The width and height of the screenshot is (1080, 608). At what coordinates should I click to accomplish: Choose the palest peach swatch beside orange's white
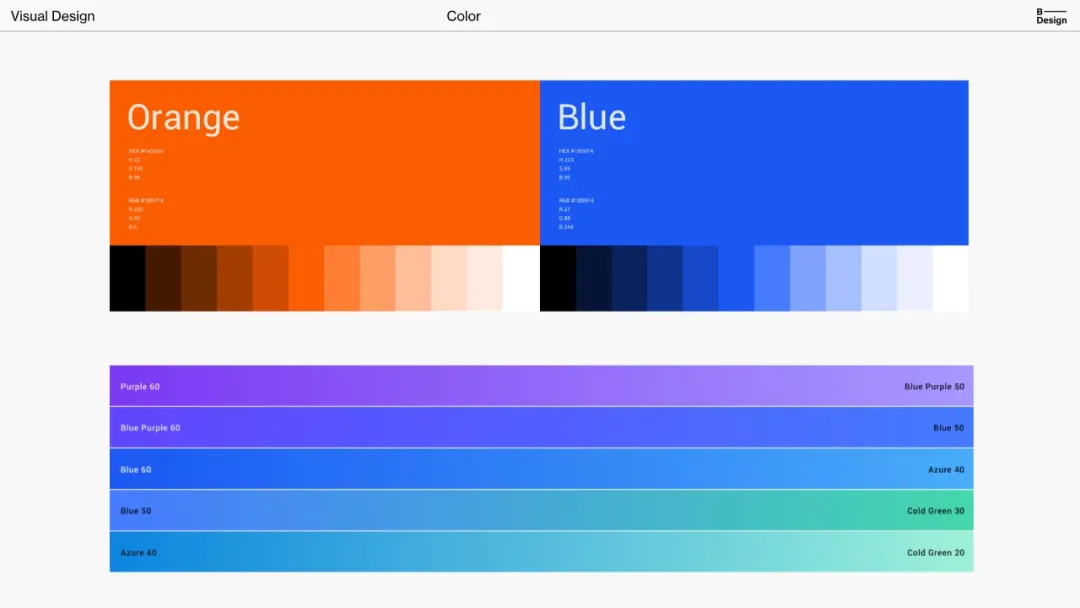pyautogui.click(x=484, y=278)
